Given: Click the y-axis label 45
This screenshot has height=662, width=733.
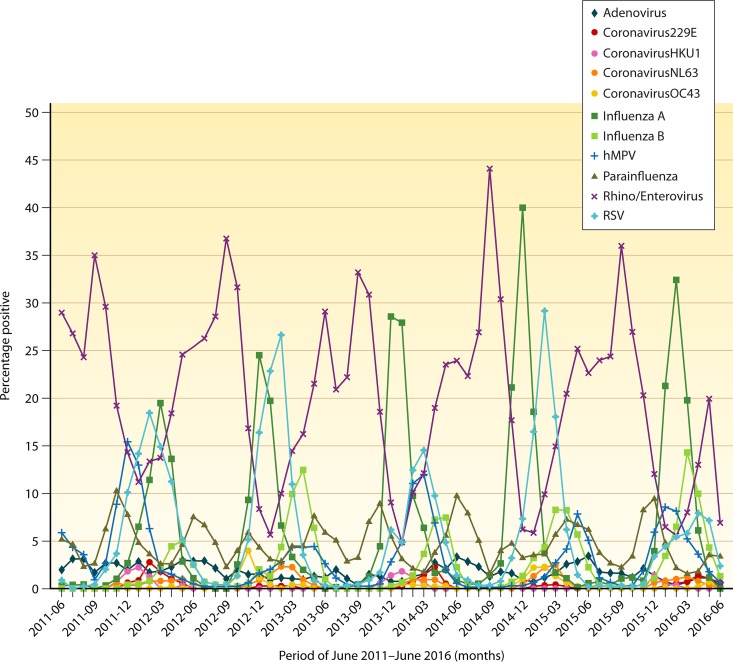Looking at the screenshot, I should point(34,160).
